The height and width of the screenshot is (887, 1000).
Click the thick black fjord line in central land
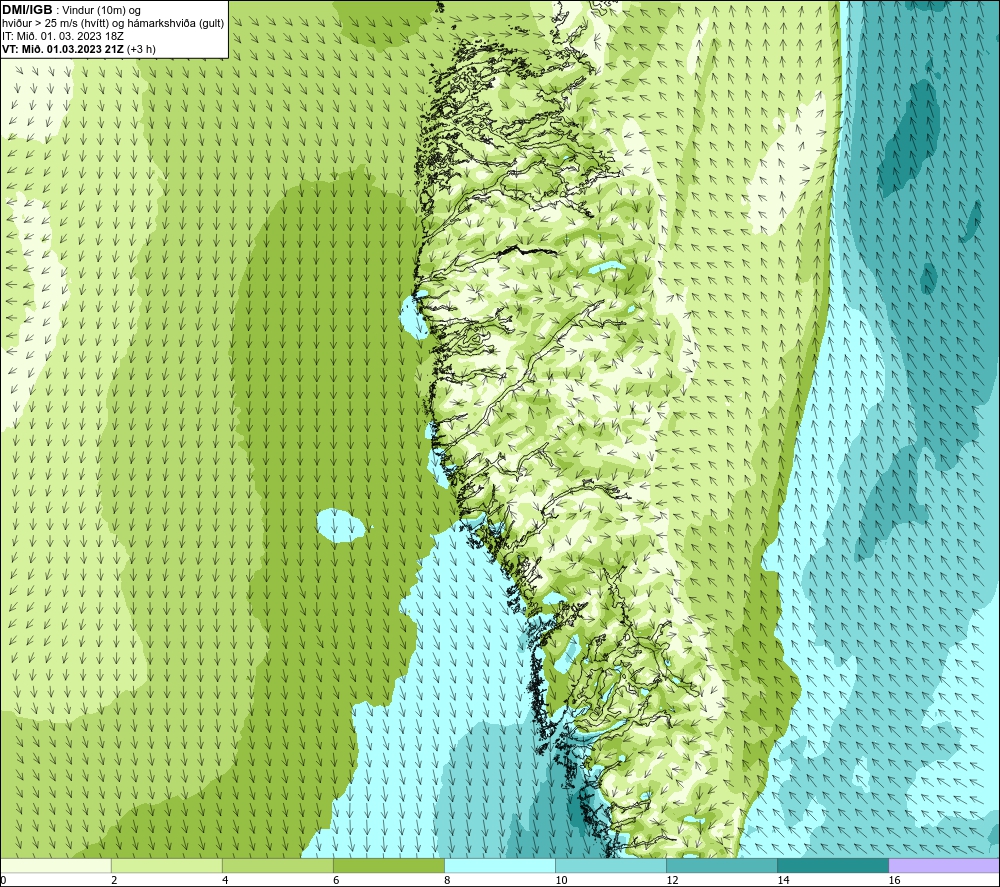[x=527, y=251]
